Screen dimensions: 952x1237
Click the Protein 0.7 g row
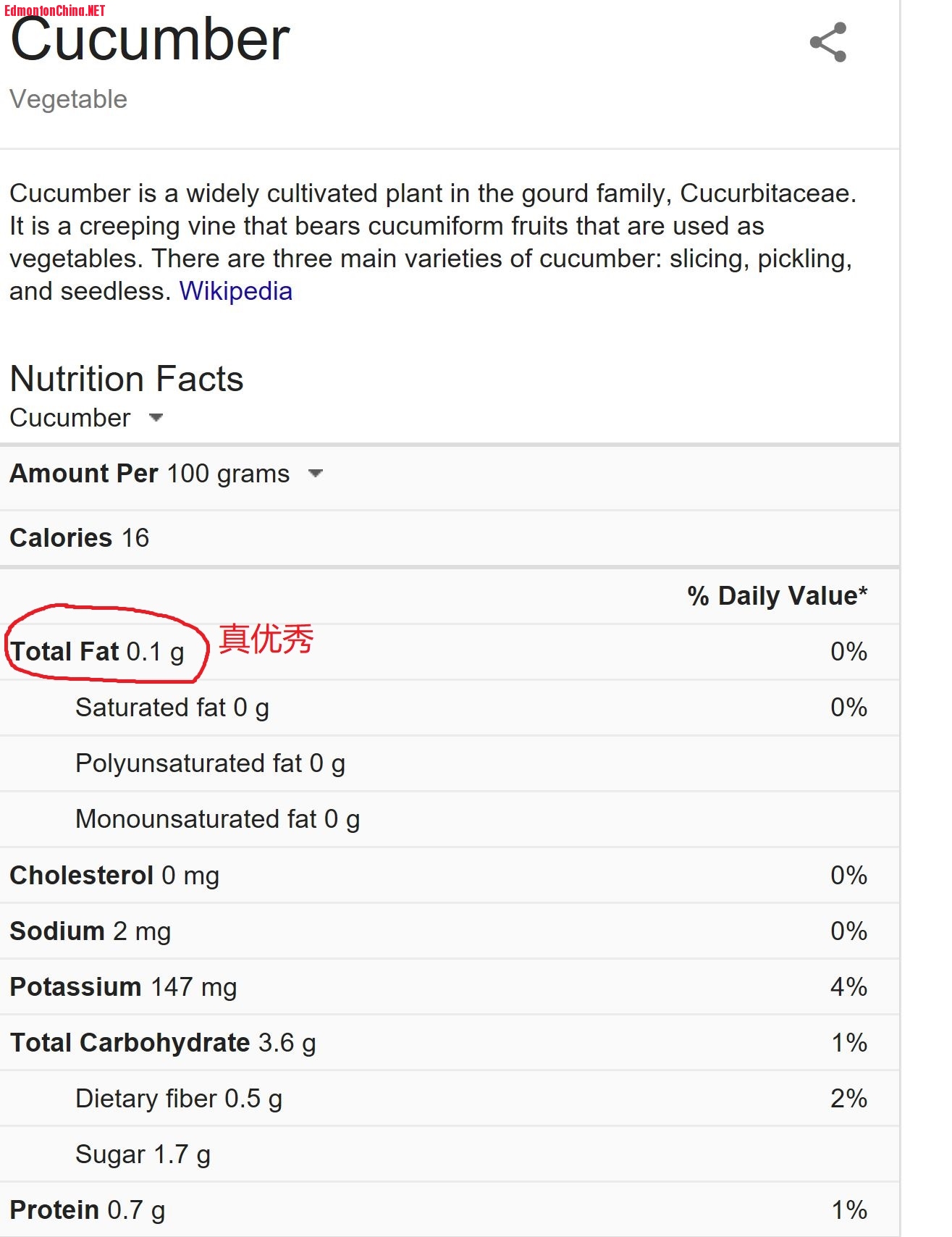(x=450, y=1210)
